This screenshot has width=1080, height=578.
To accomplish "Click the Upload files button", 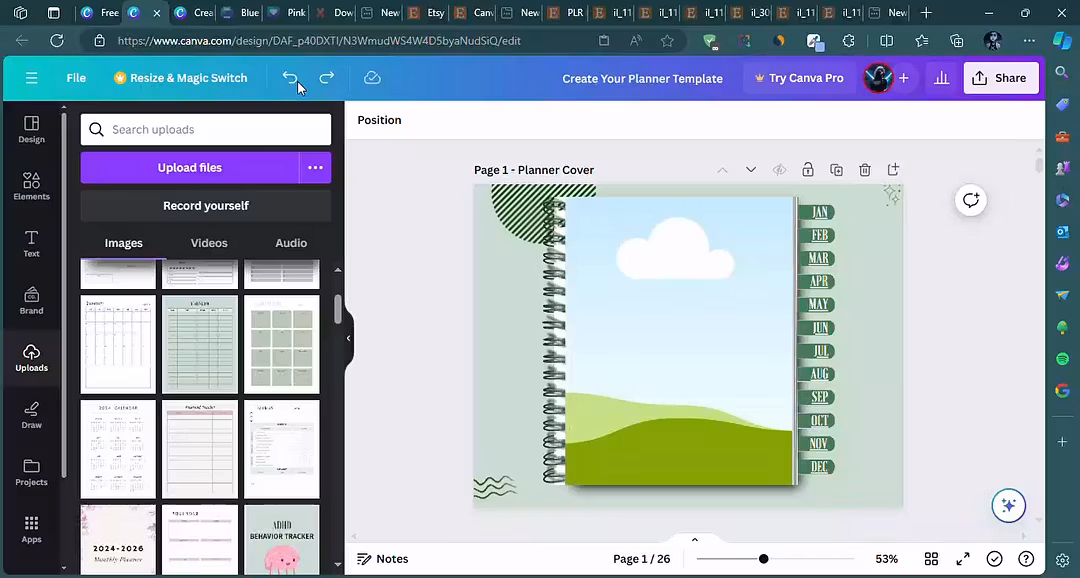I will tap(190, 168).
